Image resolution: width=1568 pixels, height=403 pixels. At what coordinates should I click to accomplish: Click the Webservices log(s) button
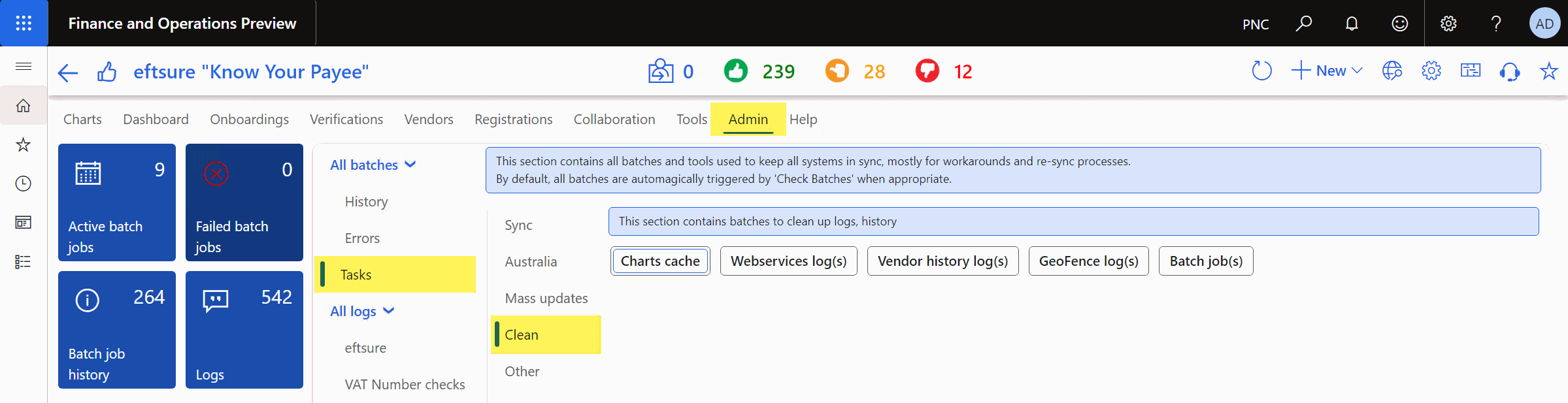tap(789, 261)
